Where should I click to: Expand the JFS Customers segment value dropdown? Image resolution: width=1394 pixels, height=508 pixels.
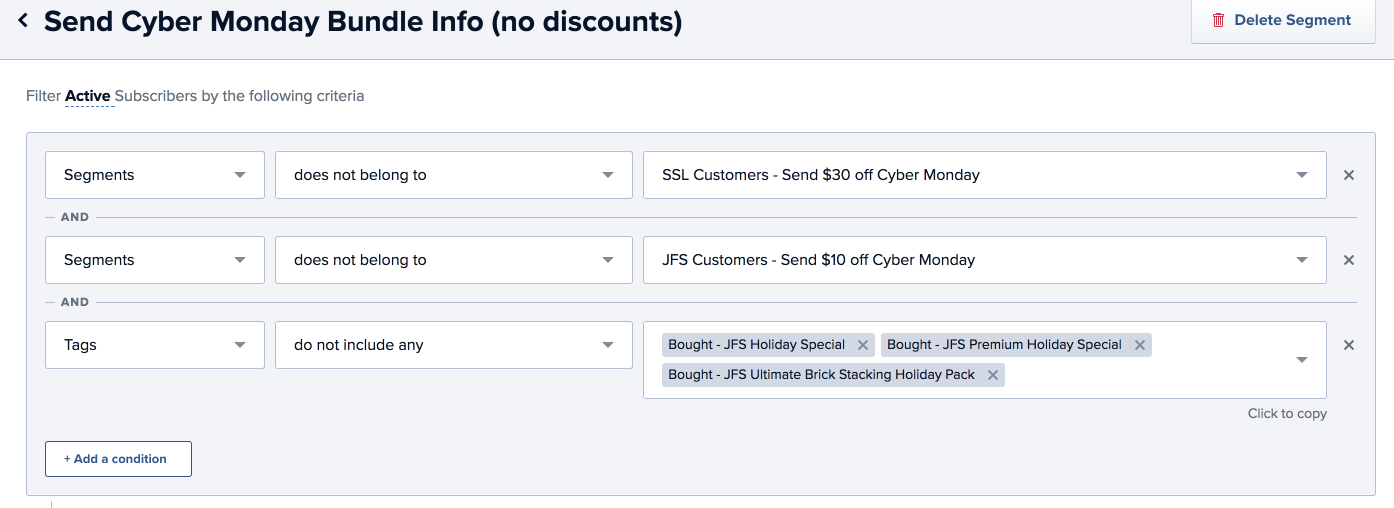(x=1301, y=260)
